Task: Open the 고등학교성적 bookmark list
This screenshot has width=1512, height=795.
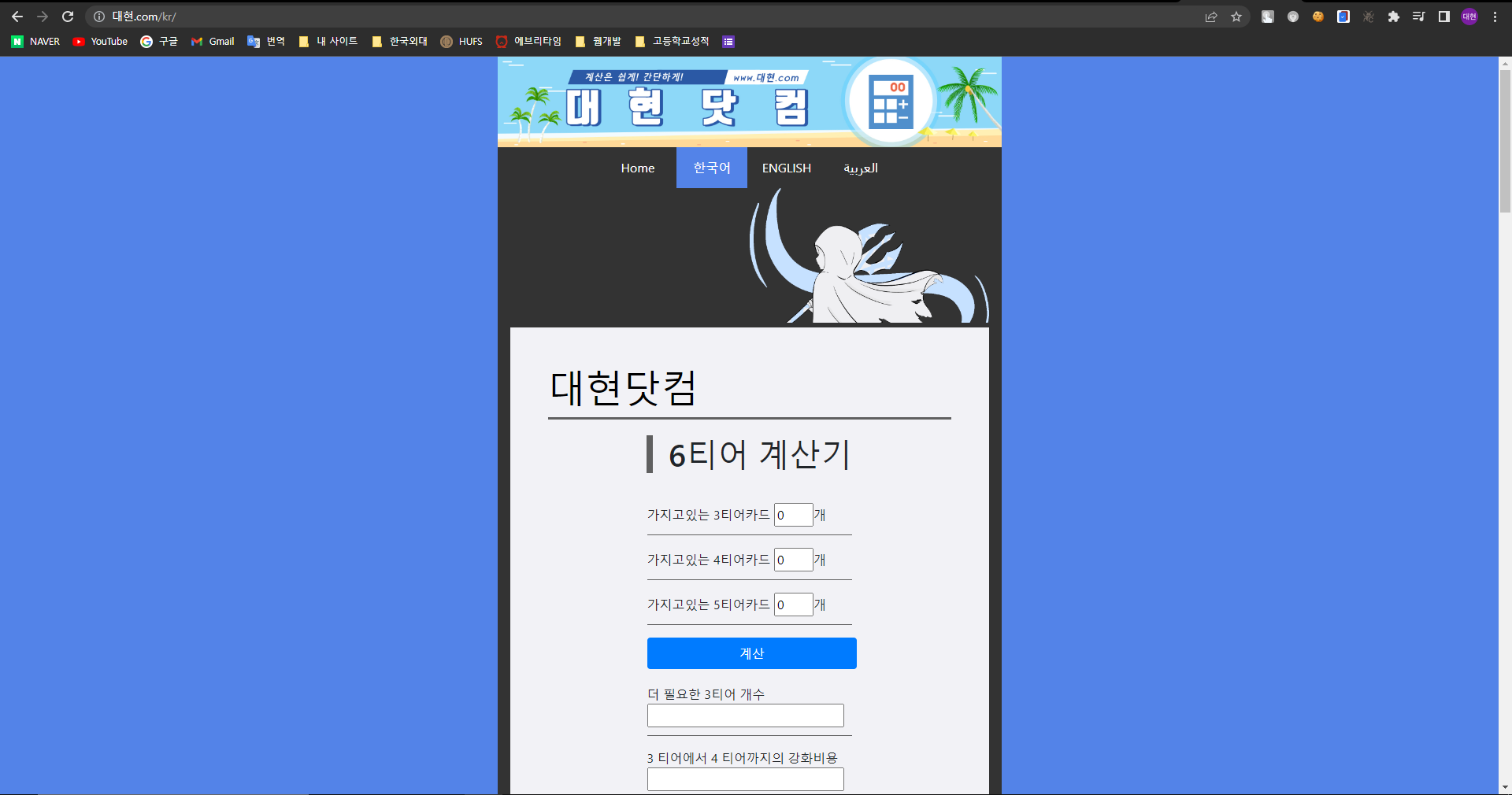Action: (x=672, y=41)
